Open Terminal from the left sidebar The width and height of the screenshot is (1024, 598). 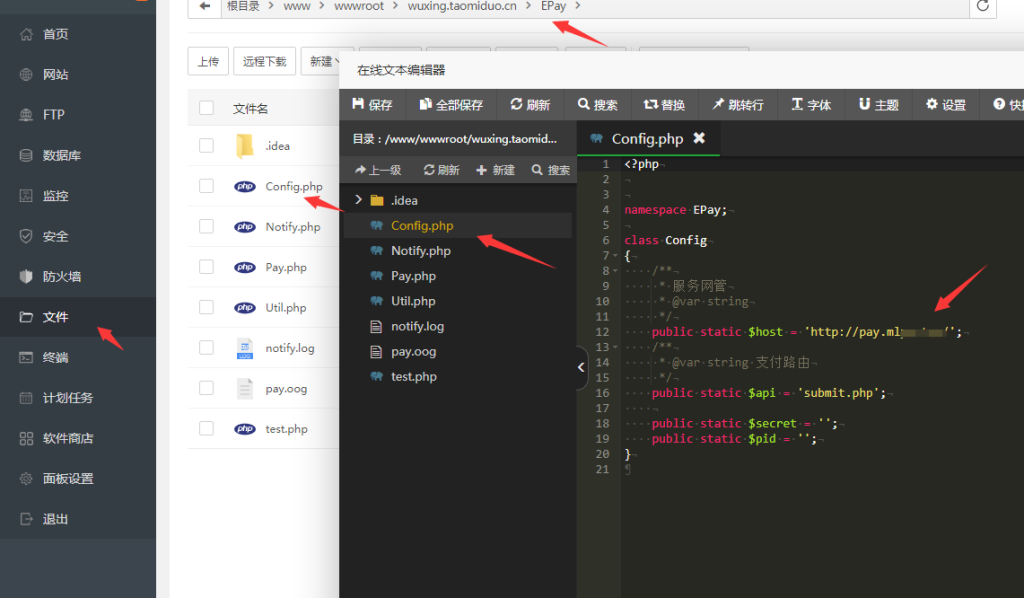(x=56, y=357)
